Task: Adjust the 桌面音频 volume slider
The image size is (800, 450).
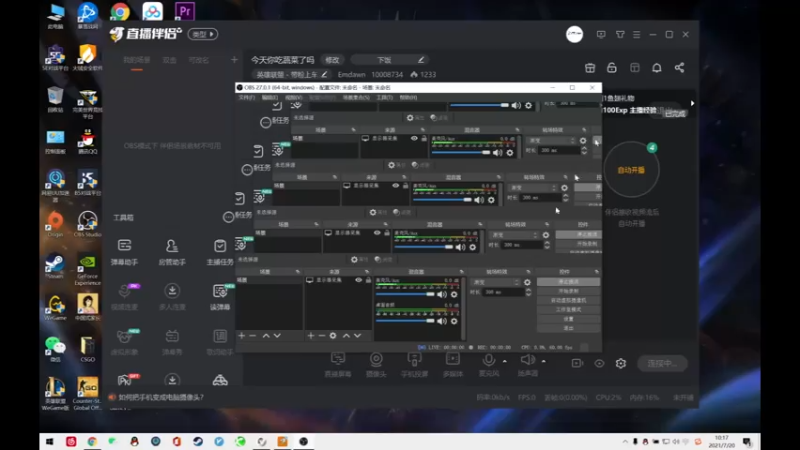Action: [405, 321]
